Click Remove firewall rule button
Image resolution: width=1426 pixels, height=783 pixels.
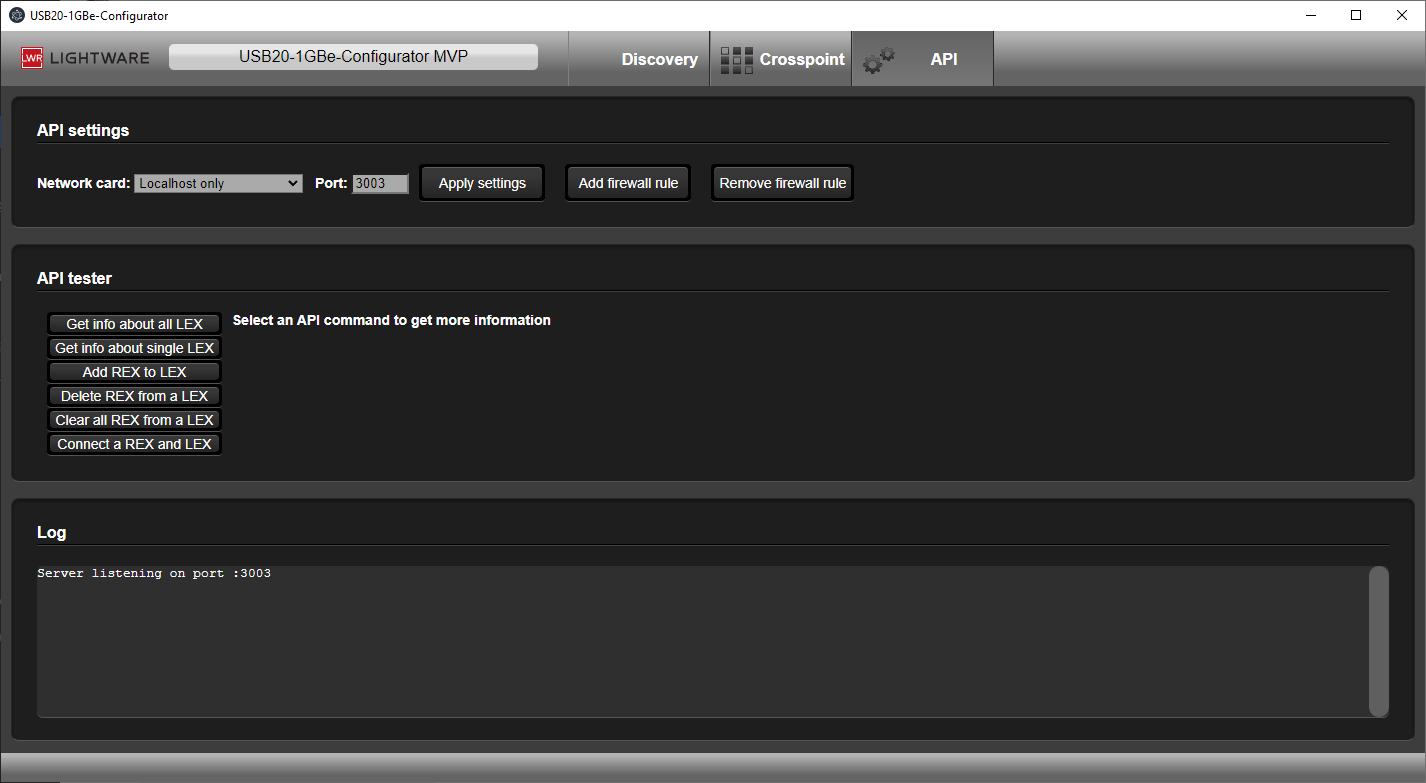[782, 183]
